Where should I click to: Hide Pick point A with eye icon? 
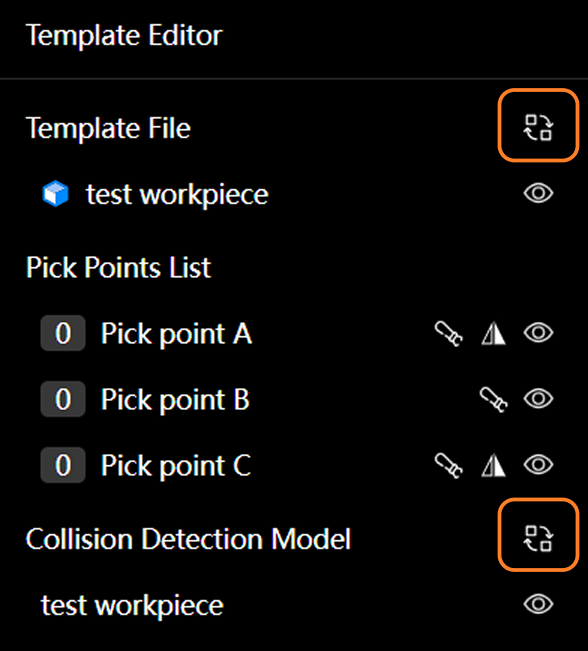coord(538,333)
